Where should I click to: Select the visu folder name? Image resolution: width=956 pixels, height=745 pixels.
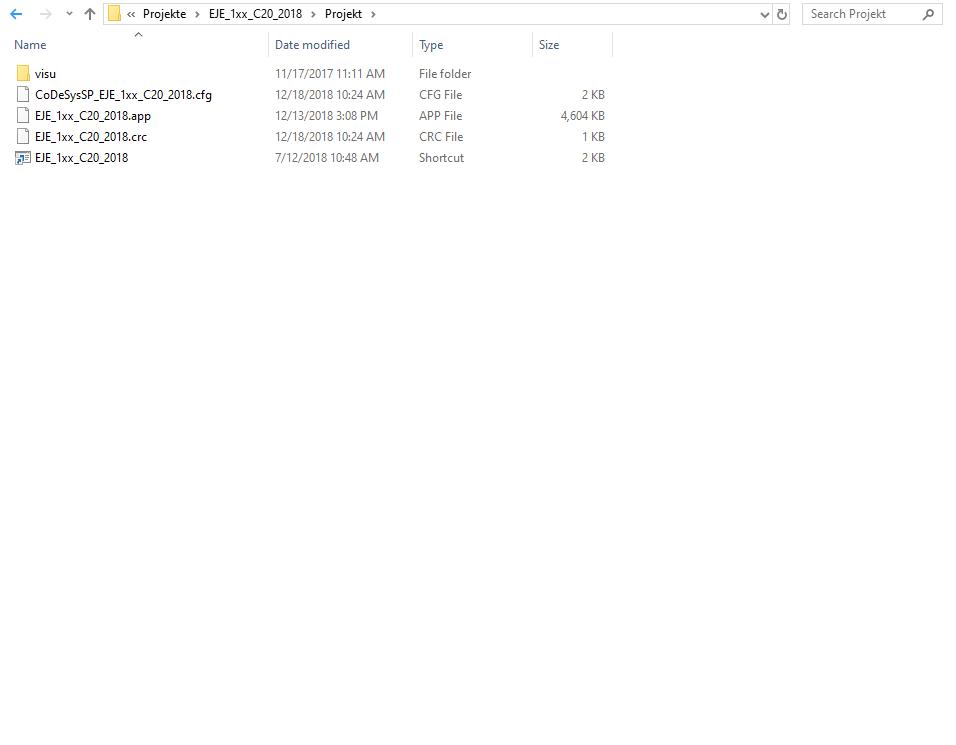coord(45,74)
